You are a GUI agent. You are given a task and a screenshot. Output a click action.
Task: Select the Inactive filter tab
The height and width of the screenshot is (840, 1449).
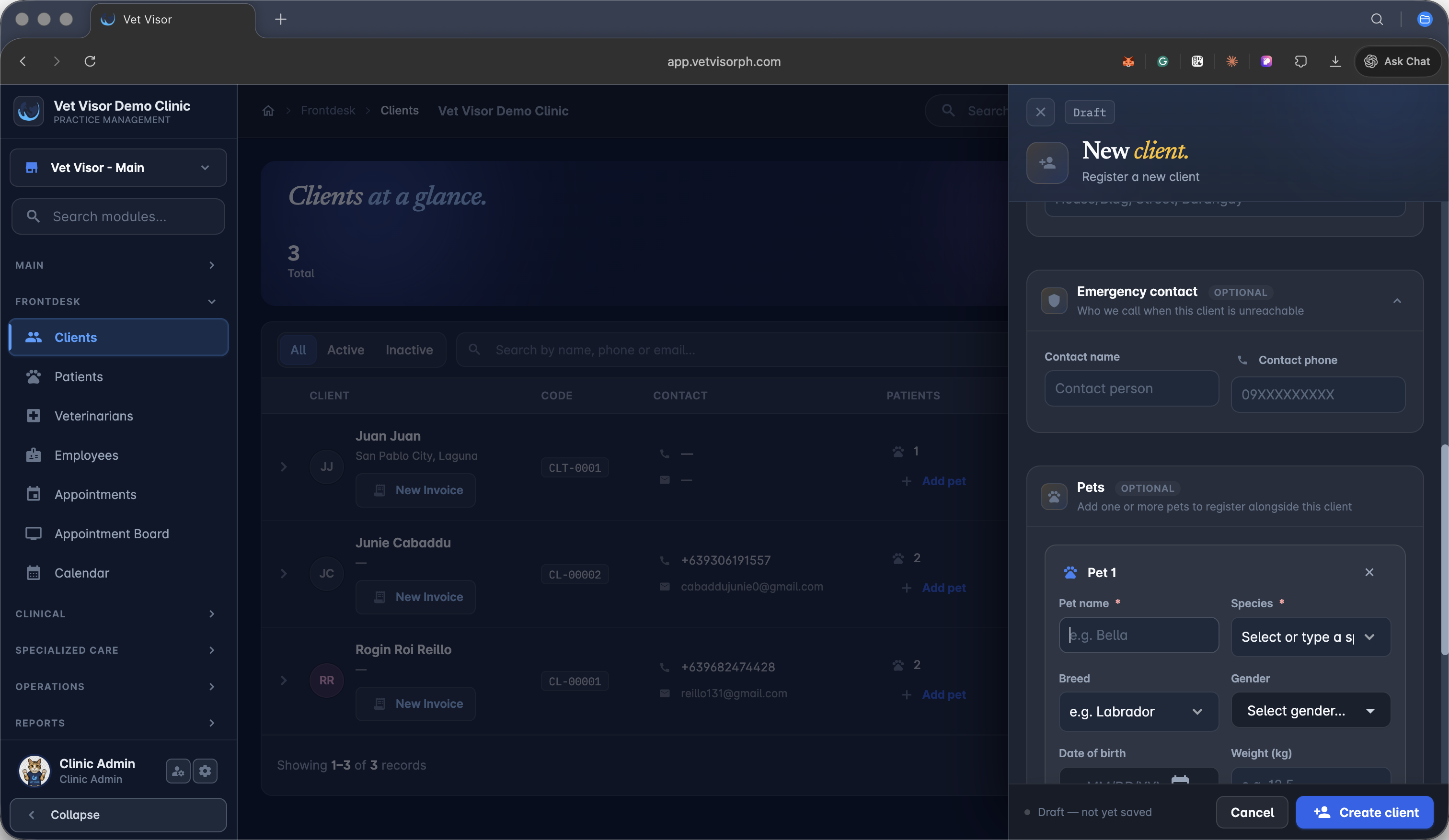(x=409, y=350)
